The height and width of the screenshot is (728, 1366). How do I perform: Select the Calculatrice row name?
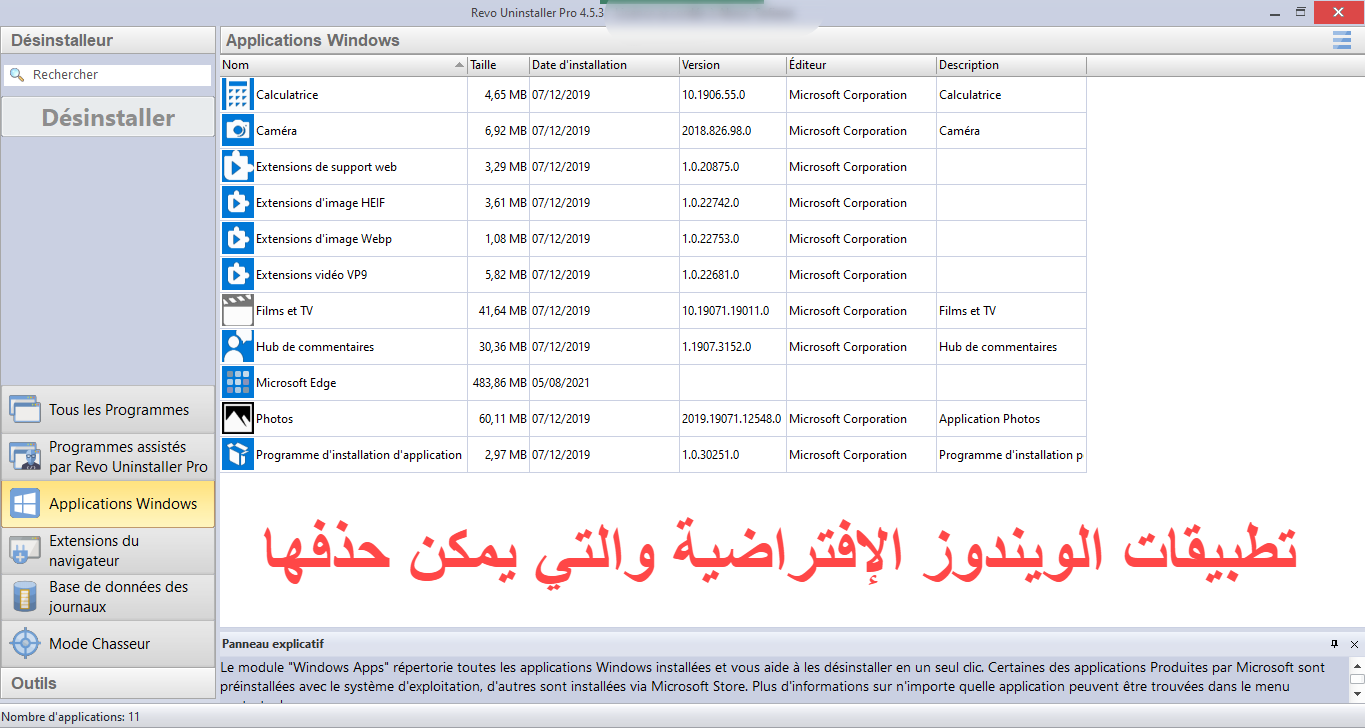tap(287, 95)
